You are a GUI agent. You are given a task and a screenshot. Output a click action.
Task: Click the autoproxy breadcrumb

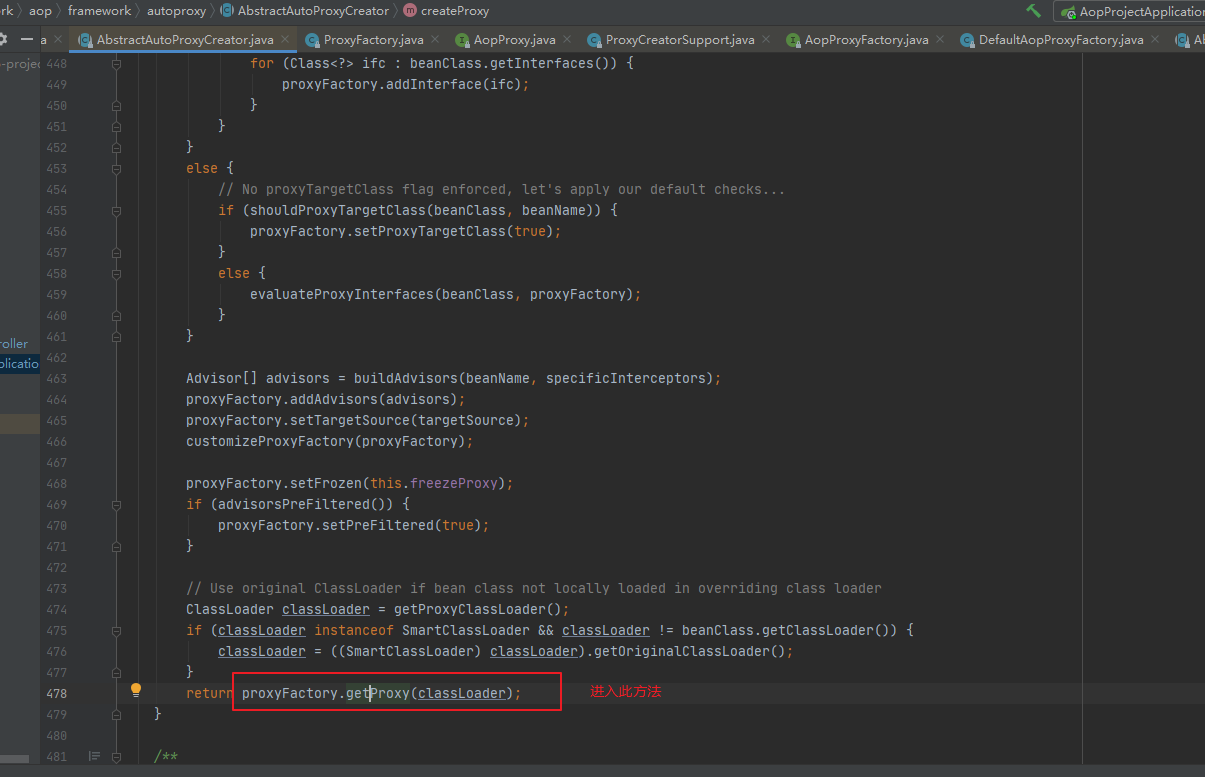tap(175, 11)
